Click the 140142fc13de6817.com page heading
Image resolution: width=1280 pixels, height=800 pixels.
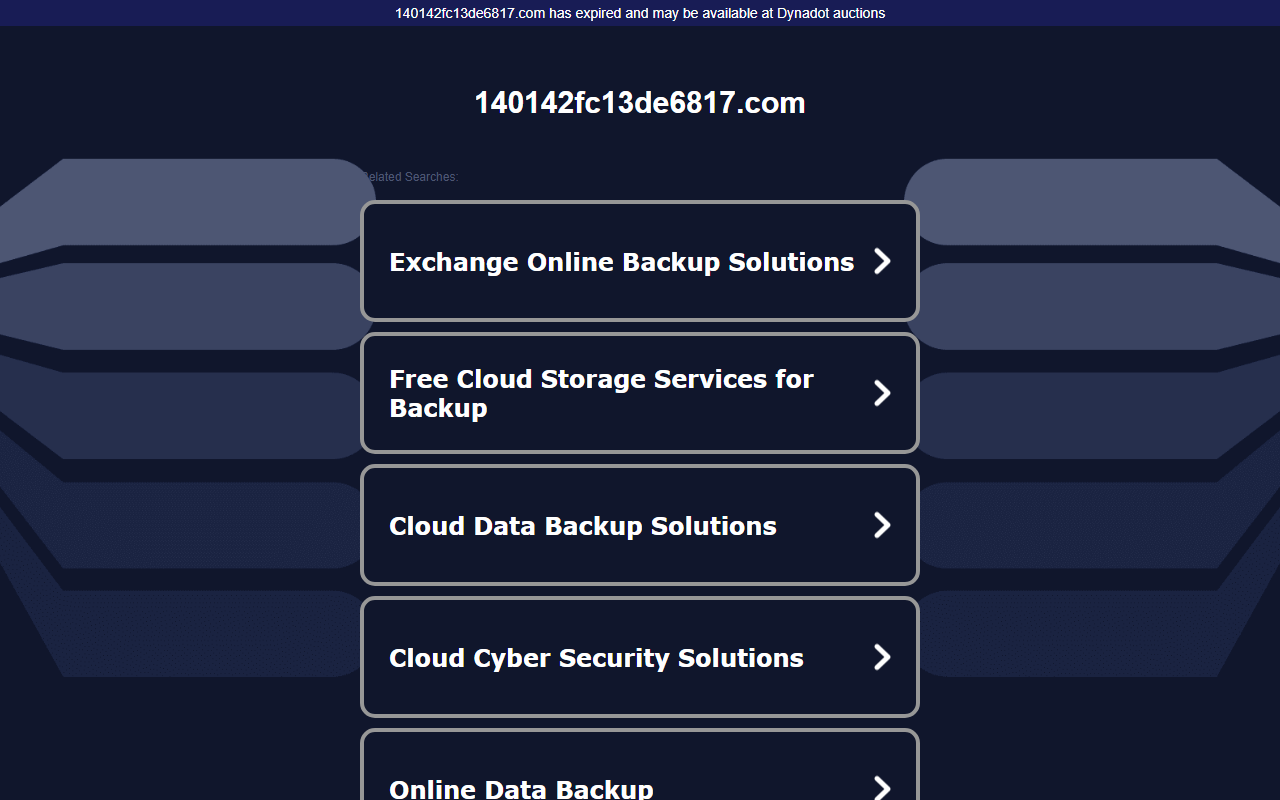coord(640,103)
